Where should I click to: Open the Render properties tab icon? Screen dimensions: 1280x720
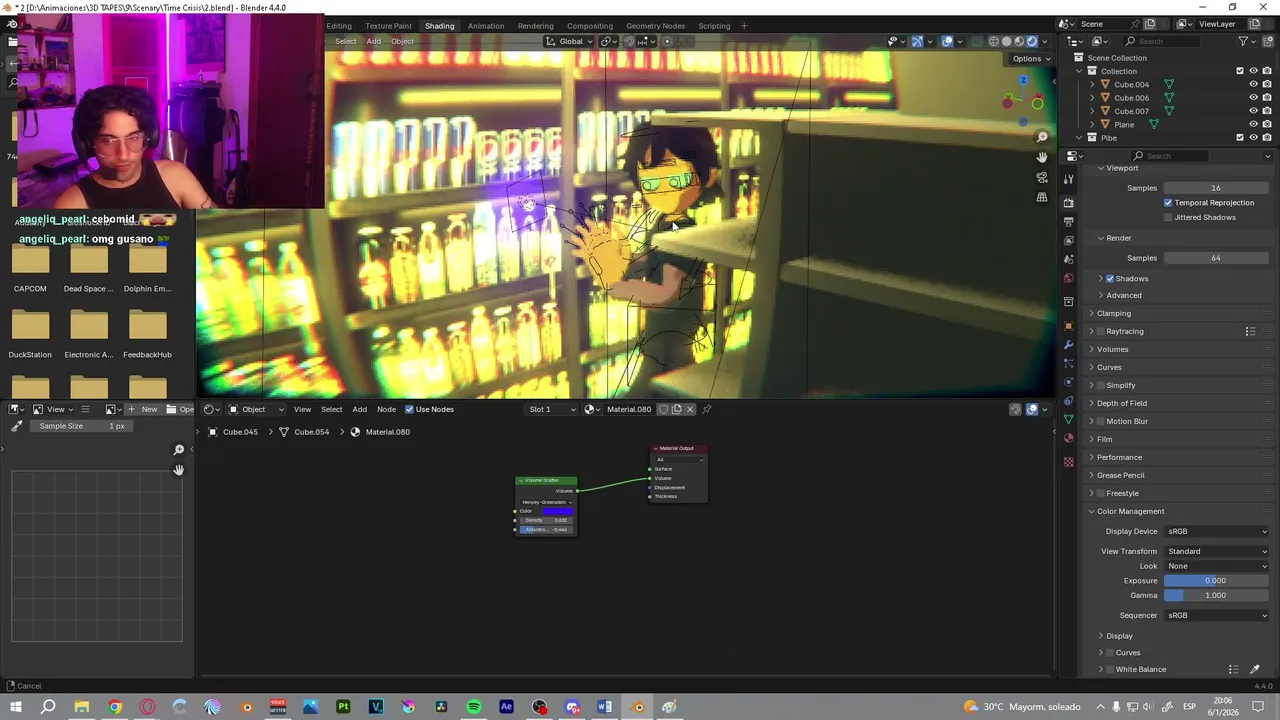1069,202
